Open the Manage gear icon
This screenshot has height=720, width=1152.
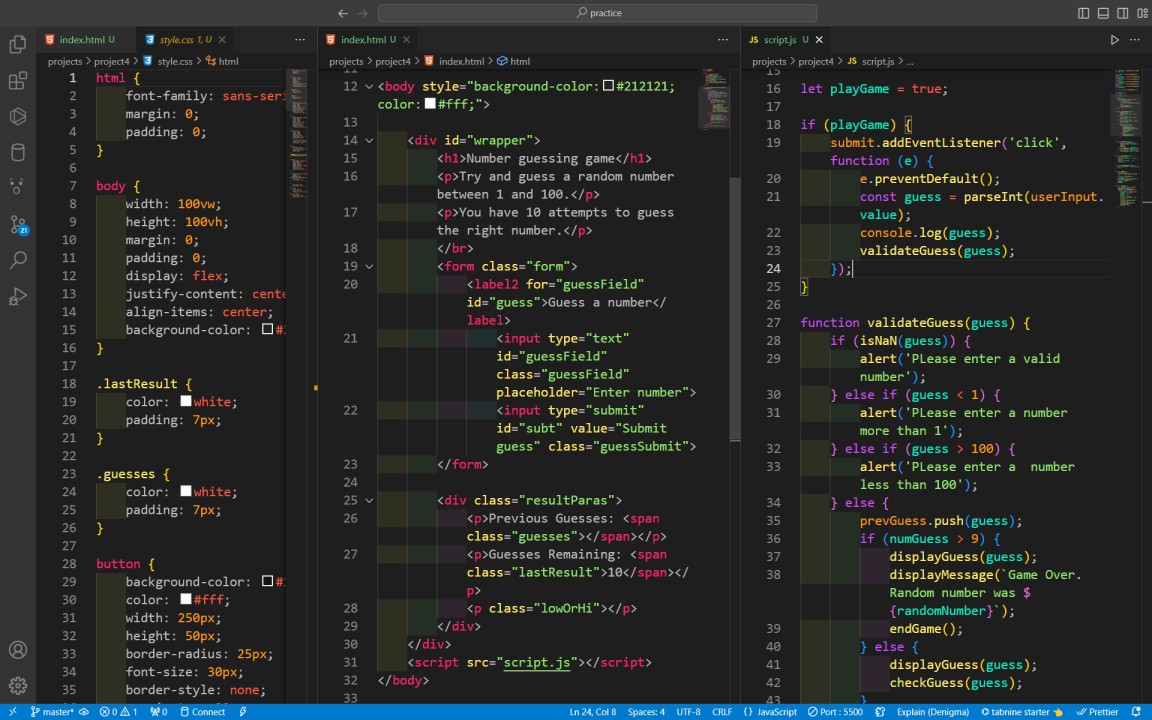click(x=17, y=686)
